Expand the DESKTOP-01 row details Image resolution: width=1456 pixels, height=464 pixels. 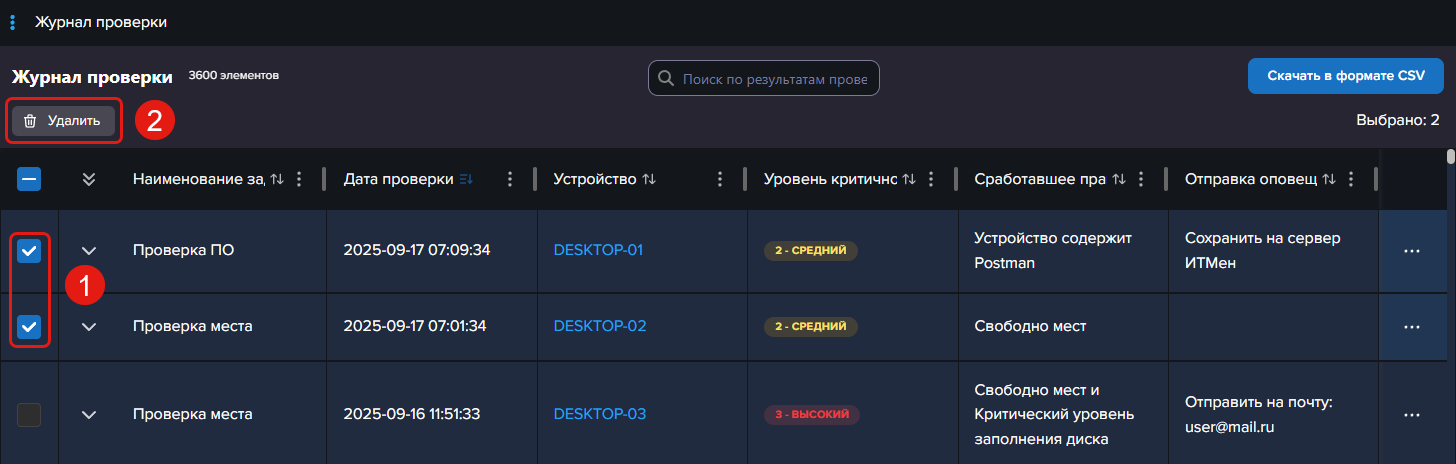tap(89, 251)
